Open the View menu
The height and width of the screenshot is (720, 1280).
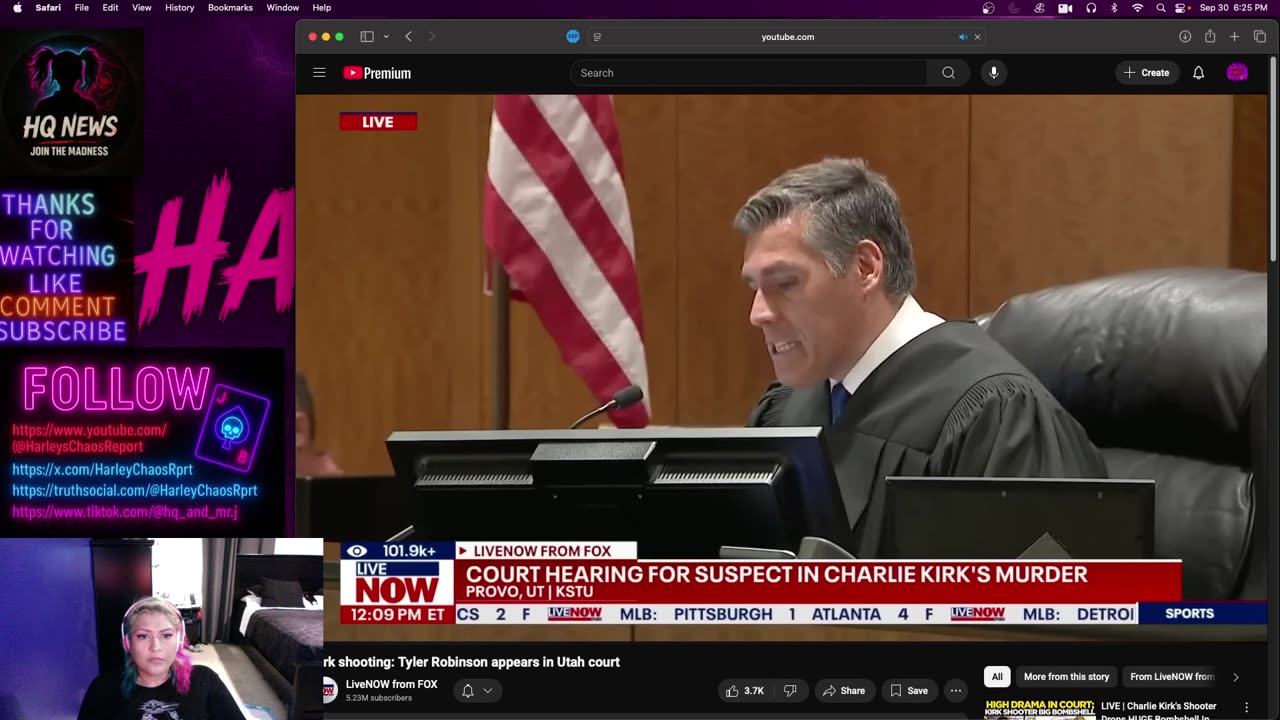click(x=142, y=7)
